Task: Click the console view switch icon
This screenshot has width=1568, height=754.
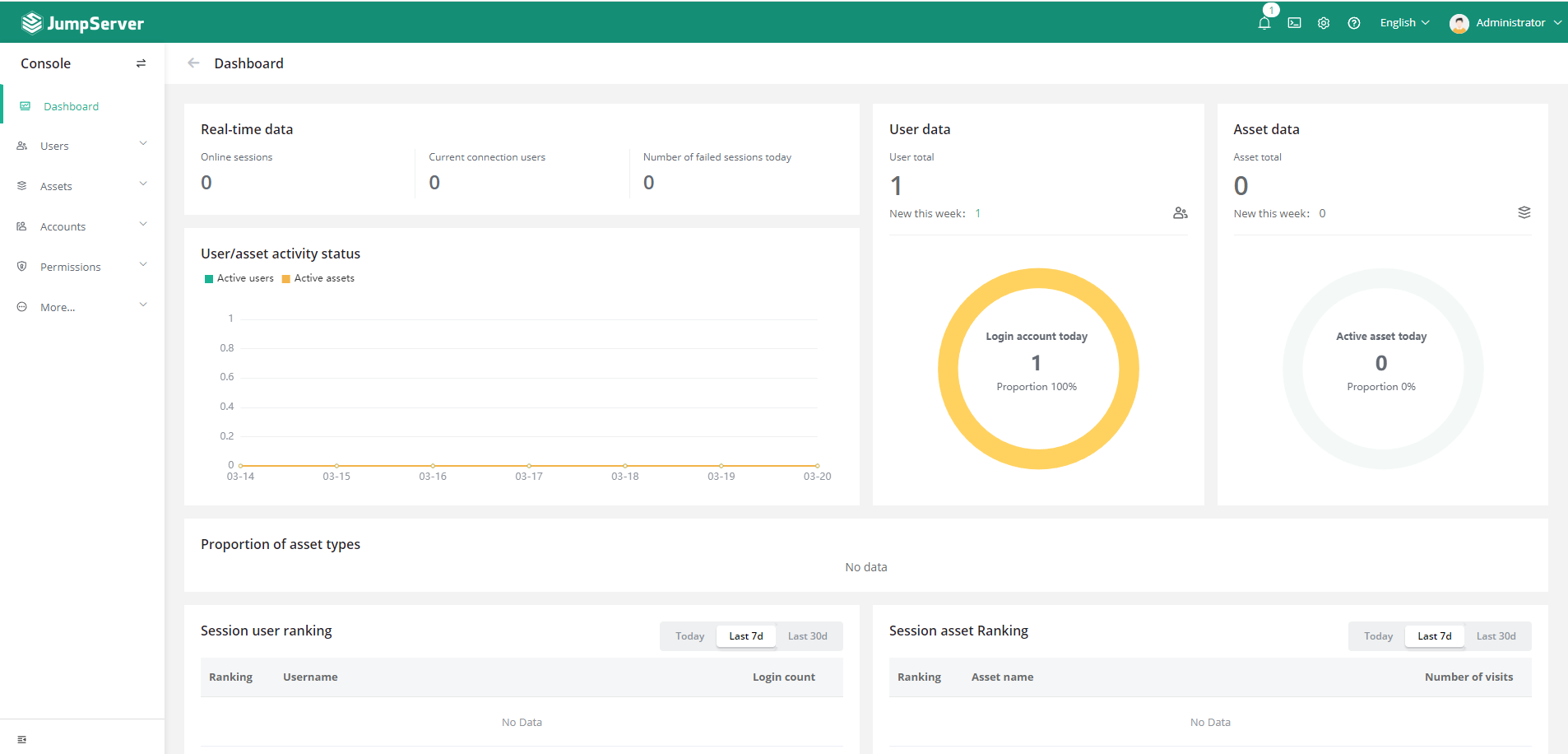Action: pos(141,63)
